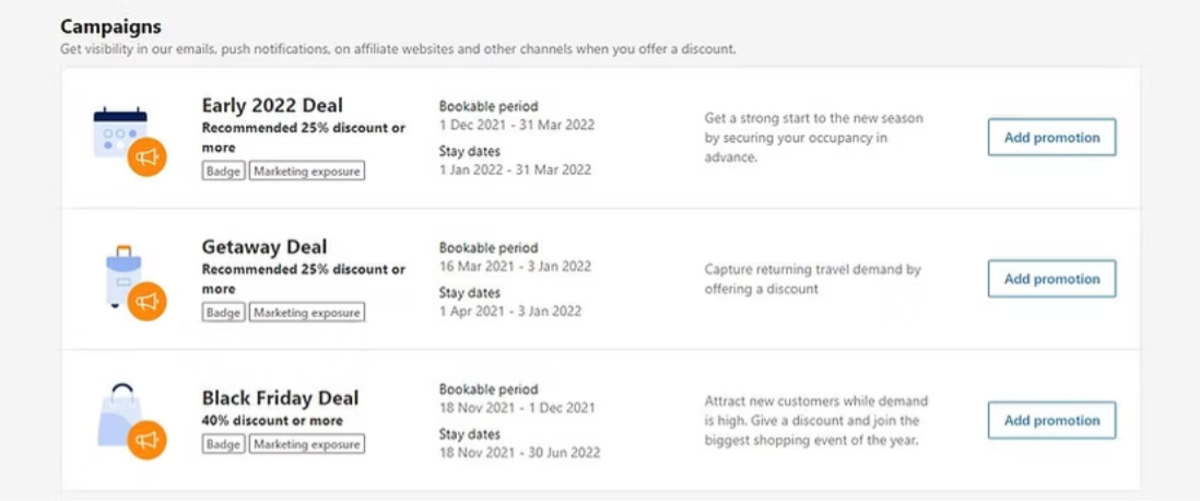Click the Badge tag under Getaway Deal
Screen dimensions: 1200x501
coord(224,313)
